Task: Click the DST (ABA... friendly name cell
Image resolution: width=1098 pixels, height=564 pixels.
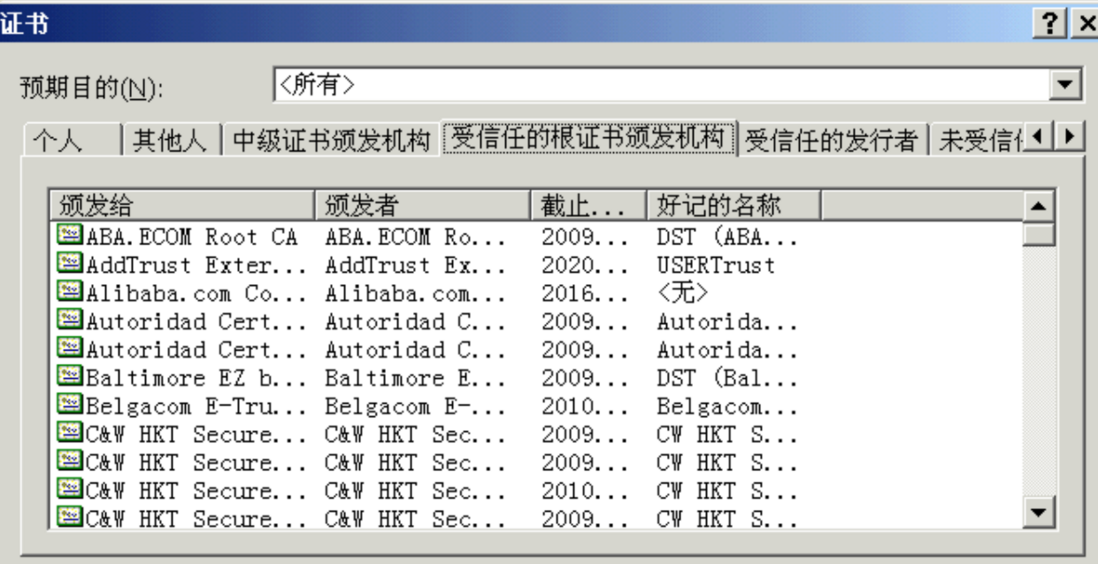Action: (x=727, y=237)
